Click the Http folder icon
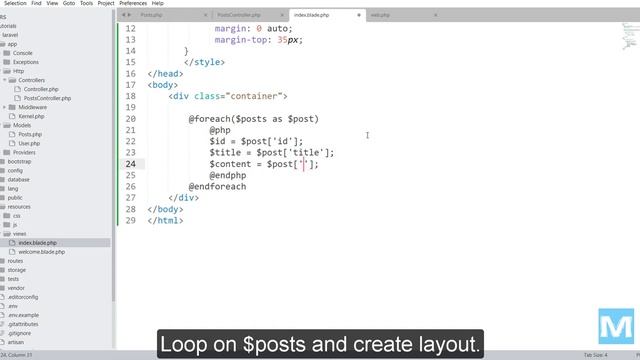 [7, 71]
